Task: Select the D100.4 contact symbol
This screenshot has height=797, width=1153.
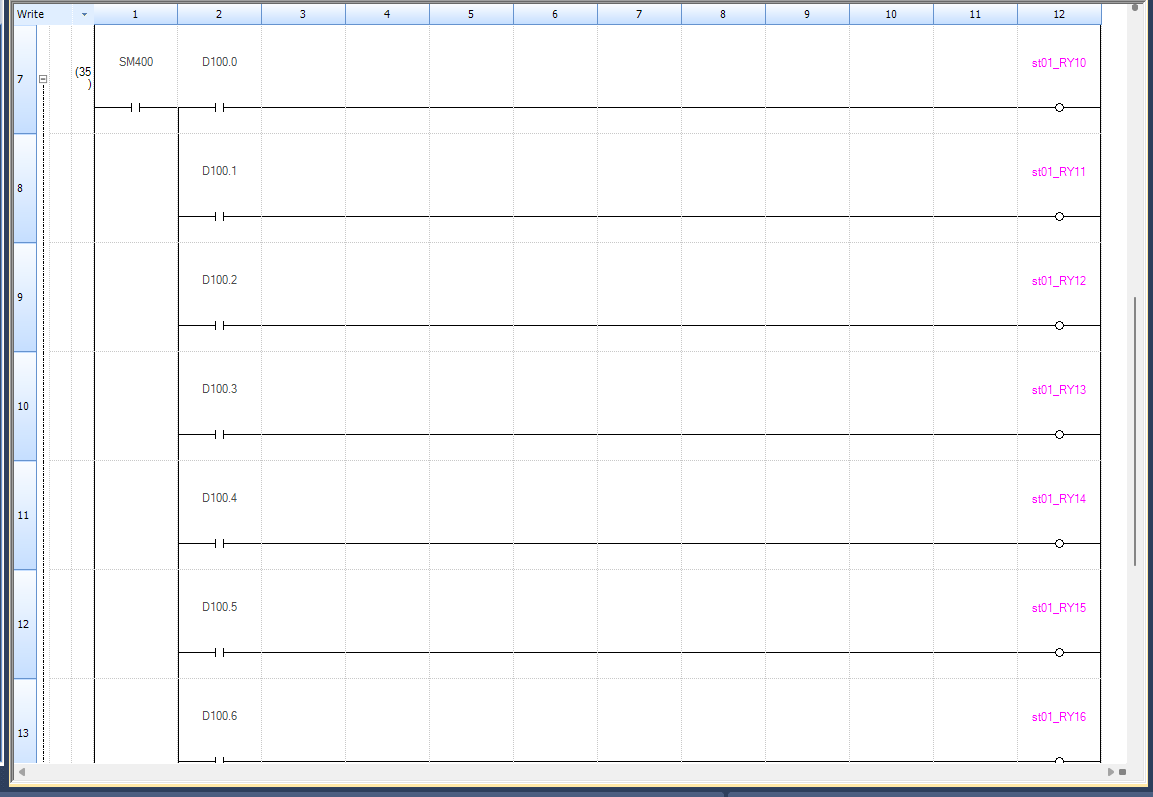Action: click(219, 543)
